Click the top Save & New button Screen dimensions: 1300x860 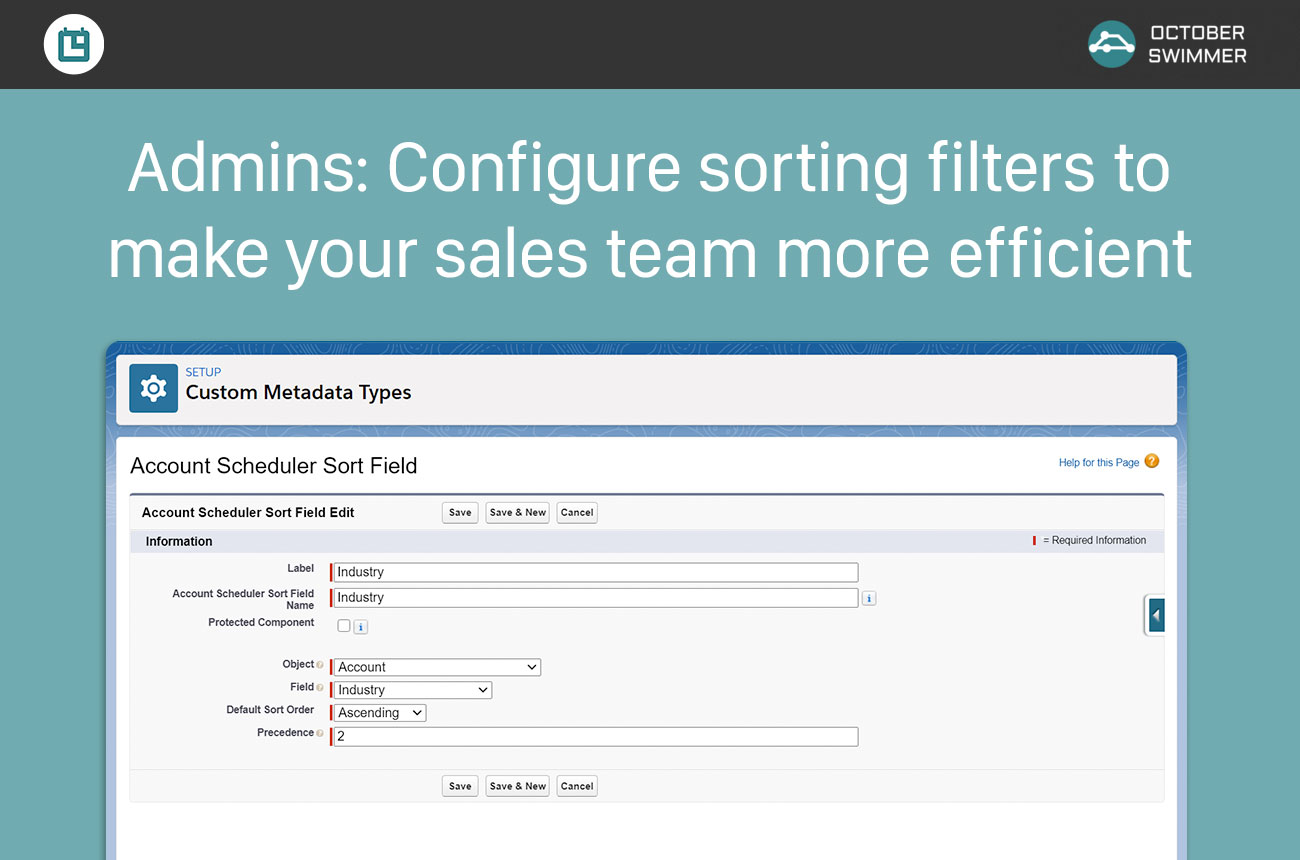517,512
